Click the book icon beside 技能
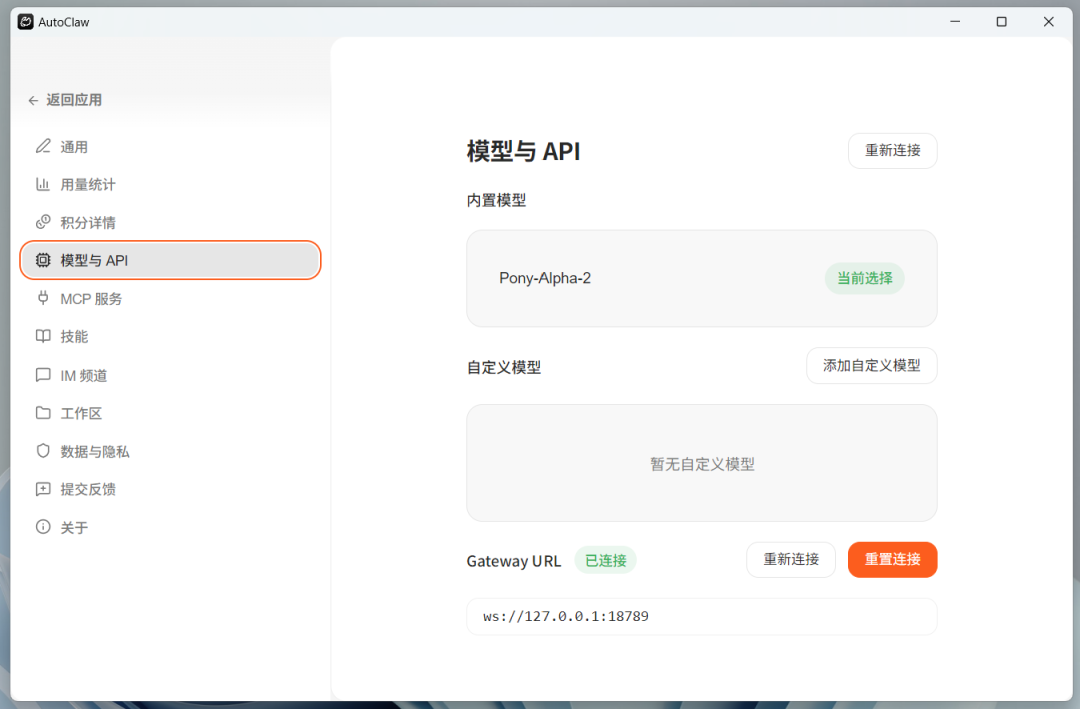The image size is (1080, 709). tap(43, 336)
